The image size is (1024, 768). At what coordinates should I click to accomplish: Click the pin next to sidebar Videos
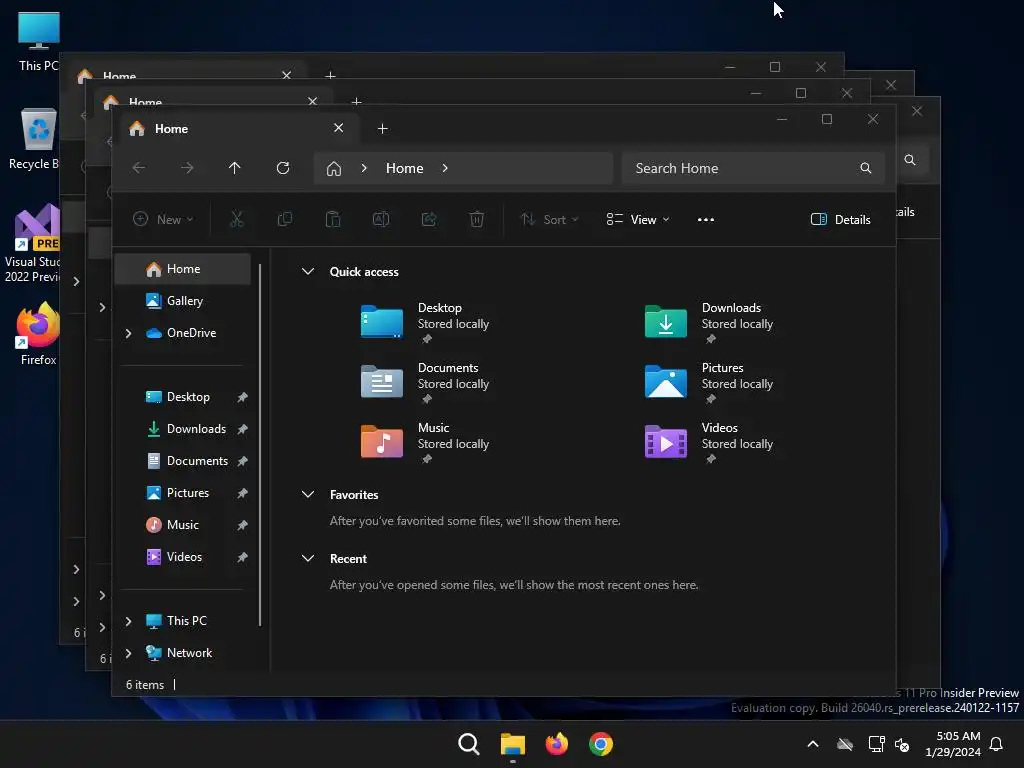pyautogui.click(x=242, y=557)
